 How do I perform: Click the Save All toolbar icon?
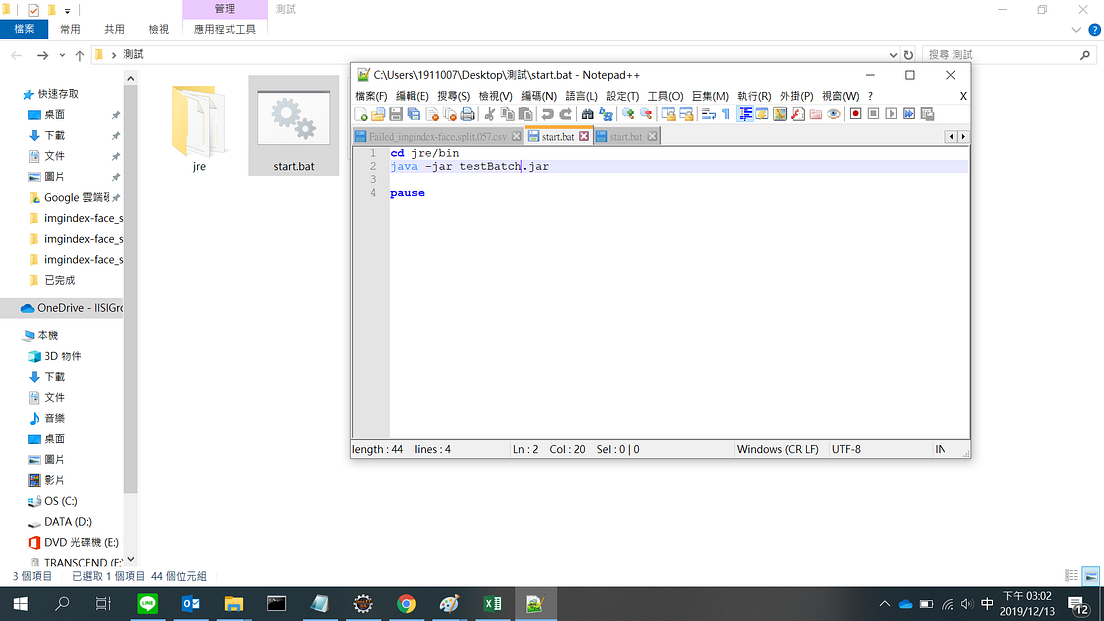coord(414,114)
